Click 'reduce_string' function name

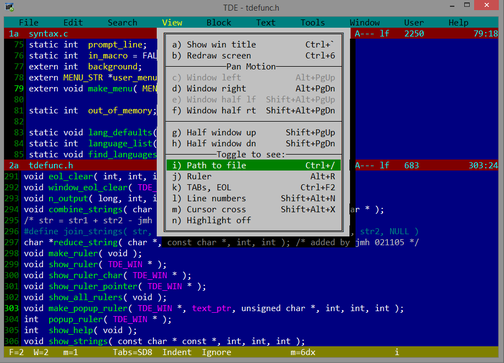(86, 242)
